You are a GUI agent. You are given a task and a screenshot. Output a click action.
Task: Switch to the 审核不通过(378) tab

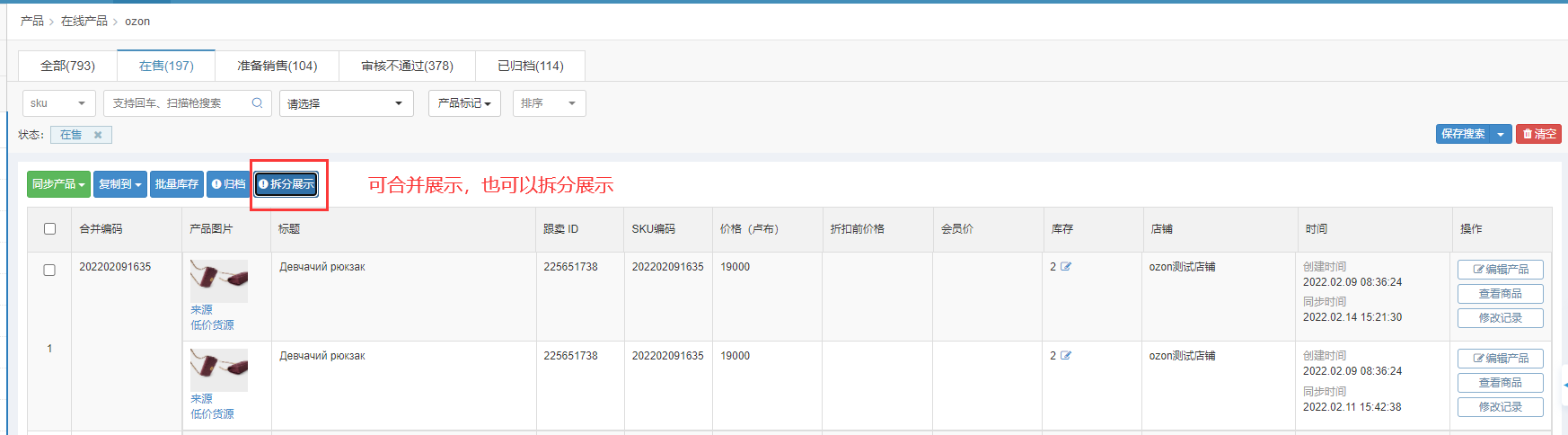tap(407, 66)
